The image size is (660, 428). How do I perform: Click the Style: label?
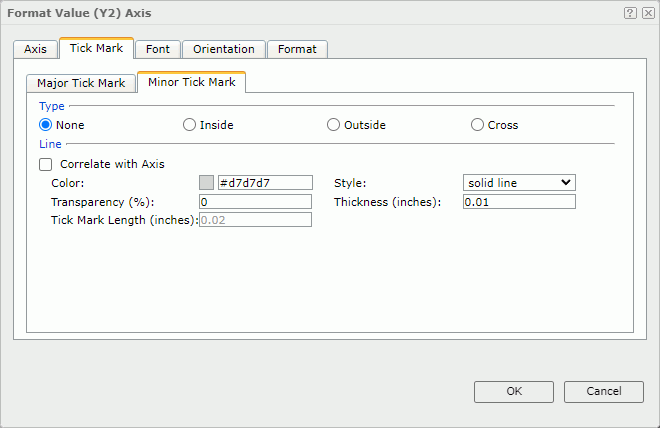(x=350, y=183)
